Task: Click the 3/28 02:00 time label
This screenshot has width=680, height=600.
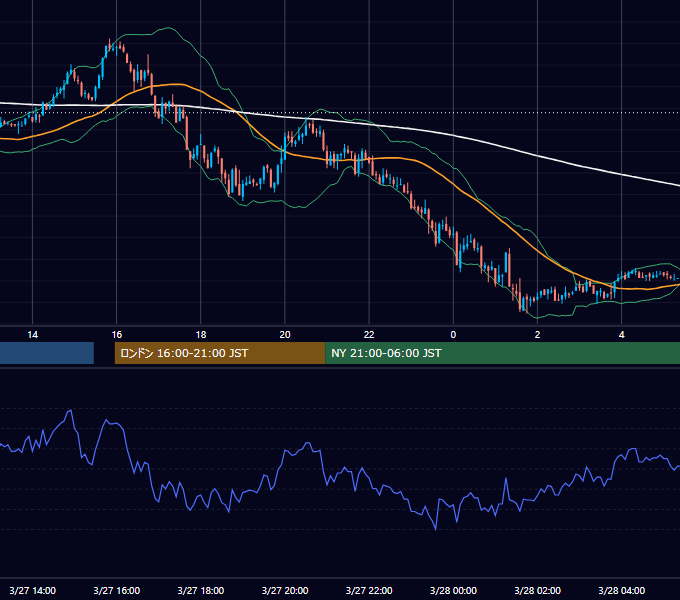Action: click(x=537, y=590)
